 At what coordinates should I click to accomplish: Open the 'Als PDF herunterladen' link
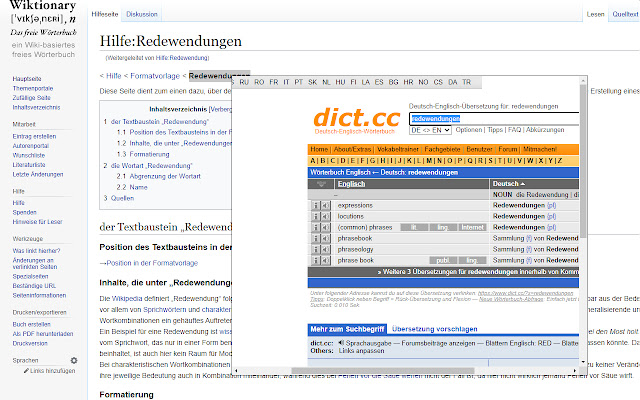[x=42, y=334]
